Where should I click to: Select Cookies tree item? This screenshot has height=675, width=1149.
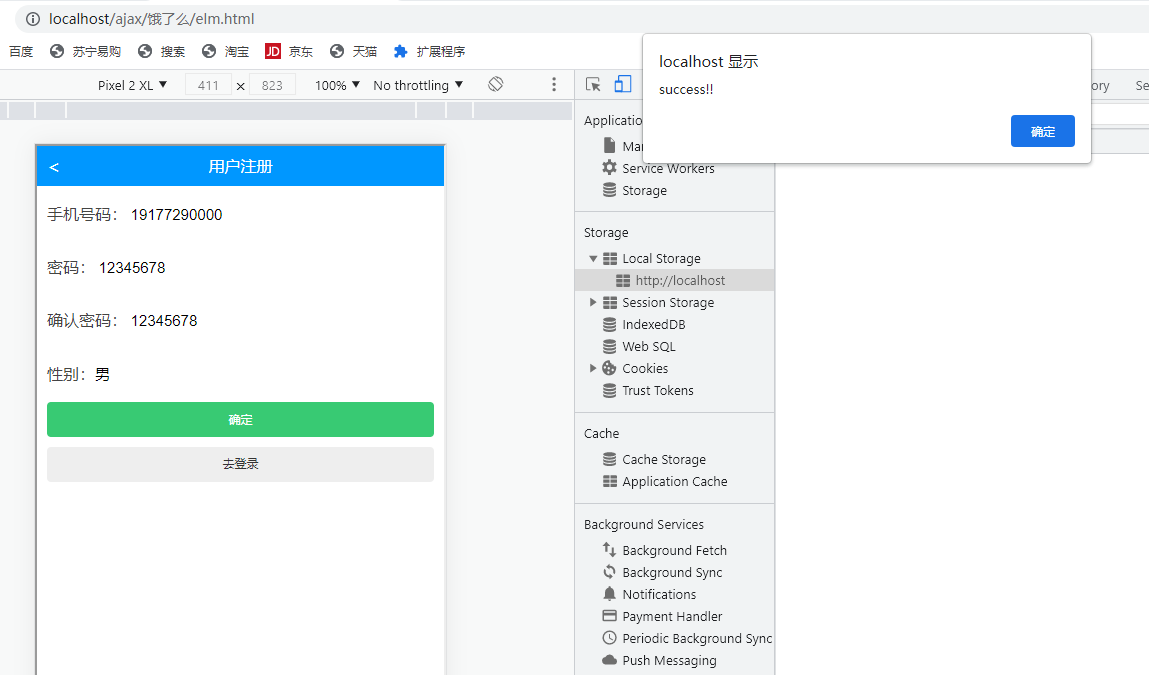[645, 369]
